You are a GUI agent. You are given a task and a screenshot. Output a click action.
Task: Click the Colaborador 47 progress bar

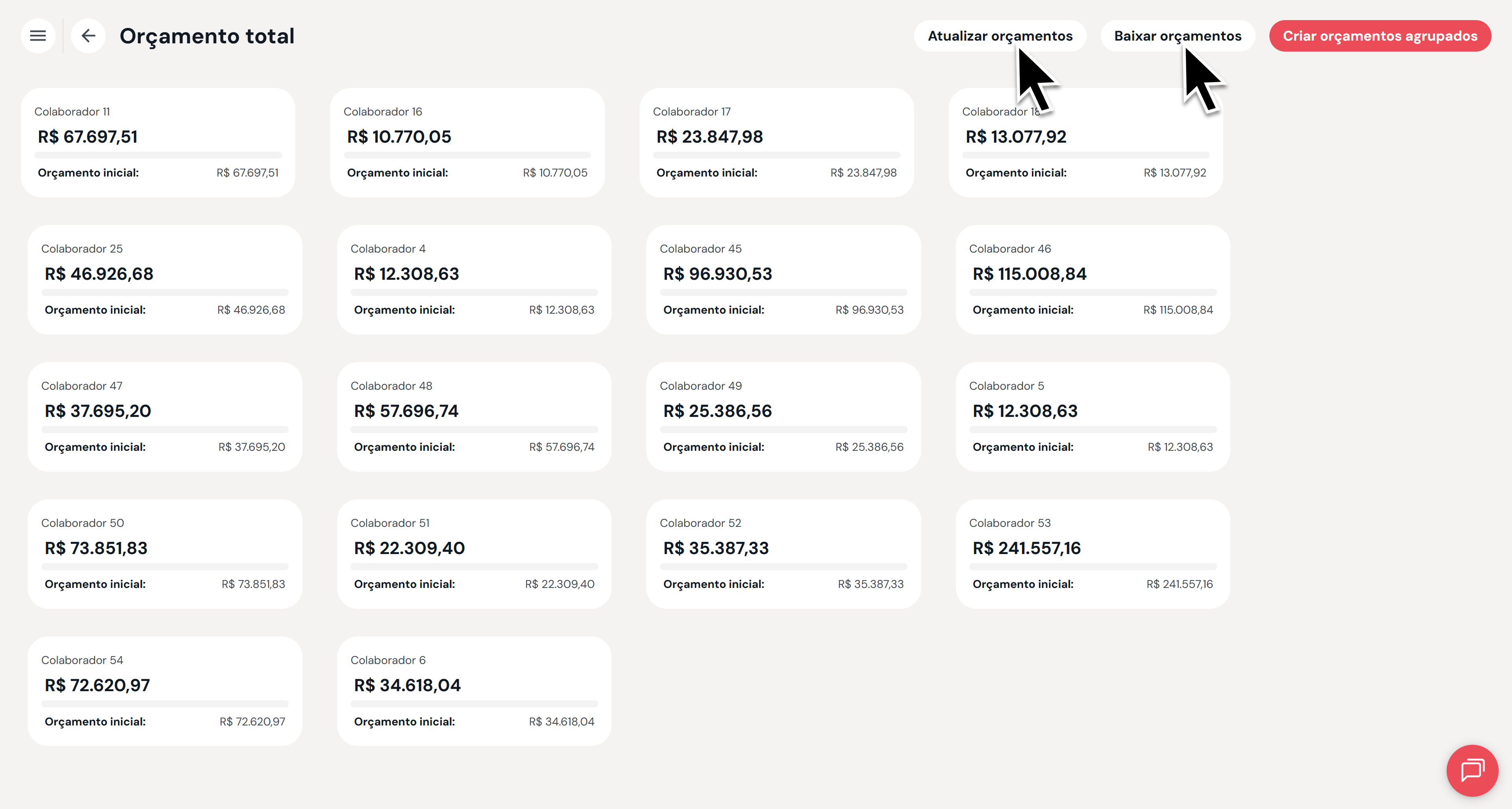[x=165, y=429]
